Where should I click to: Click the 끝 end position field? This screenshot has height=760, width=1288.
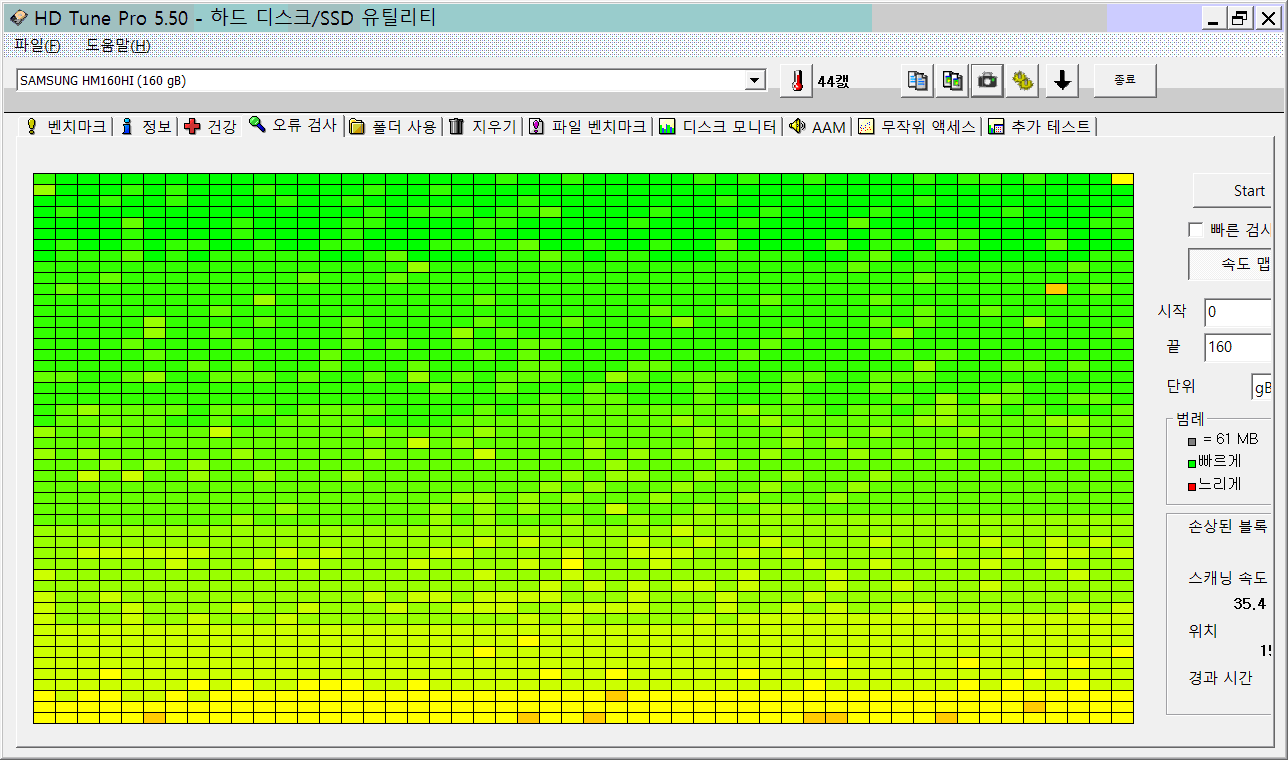(1238, 347)
